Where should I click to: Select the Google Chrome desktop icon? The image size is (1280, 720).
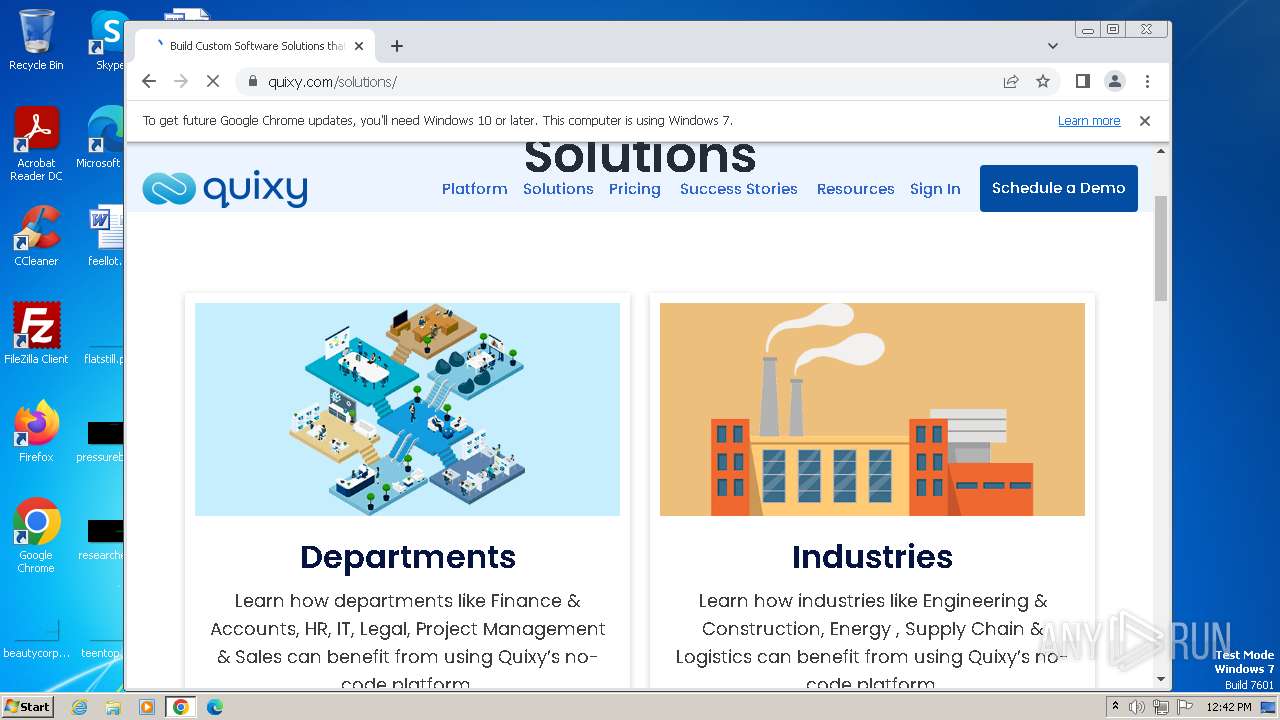coord(36,536)
